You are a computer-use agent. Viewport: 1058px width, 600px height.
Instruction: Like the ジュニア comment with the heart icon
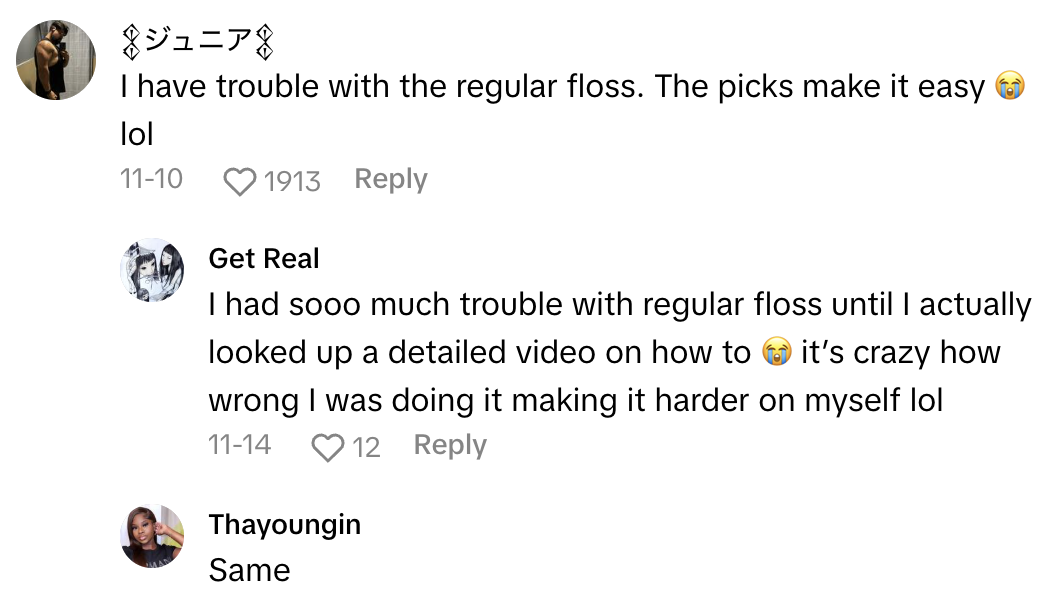(239, 181)
